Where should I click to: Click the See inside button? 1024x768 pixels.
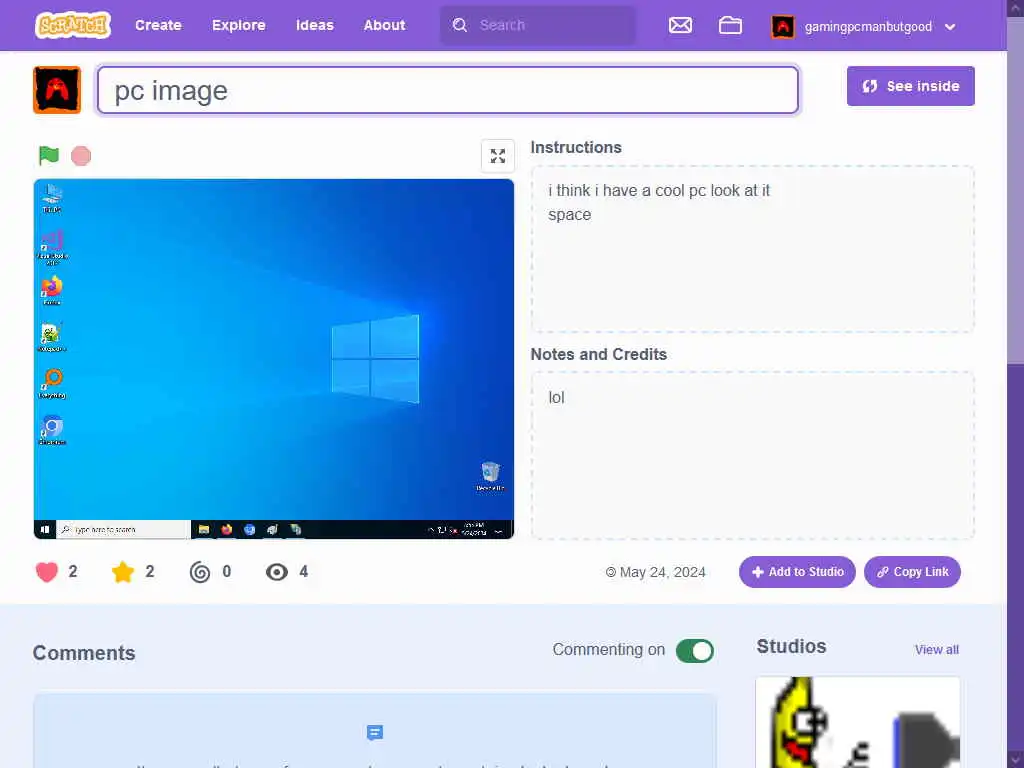[x=910, y=86]
